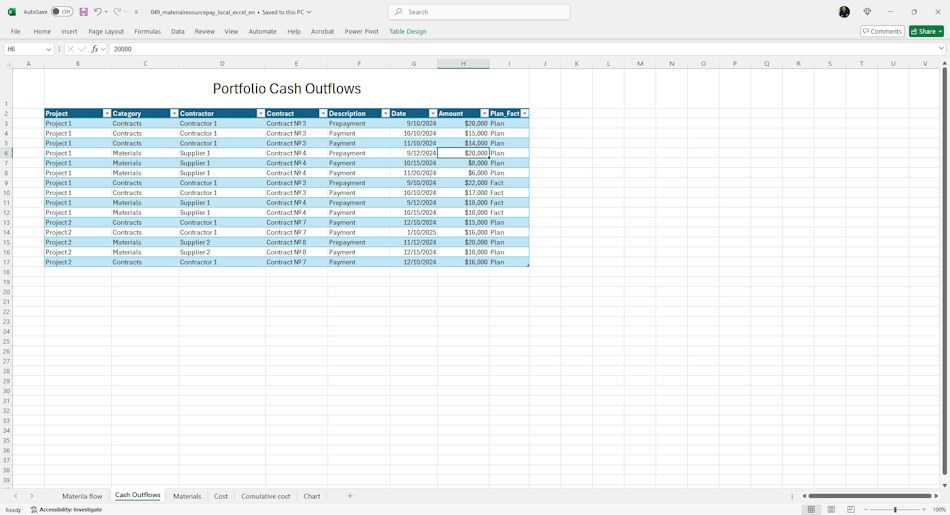The image size is (950, 515).
Task: Switch to the Comulative cost sheet
Action: (x=265, y=496)
